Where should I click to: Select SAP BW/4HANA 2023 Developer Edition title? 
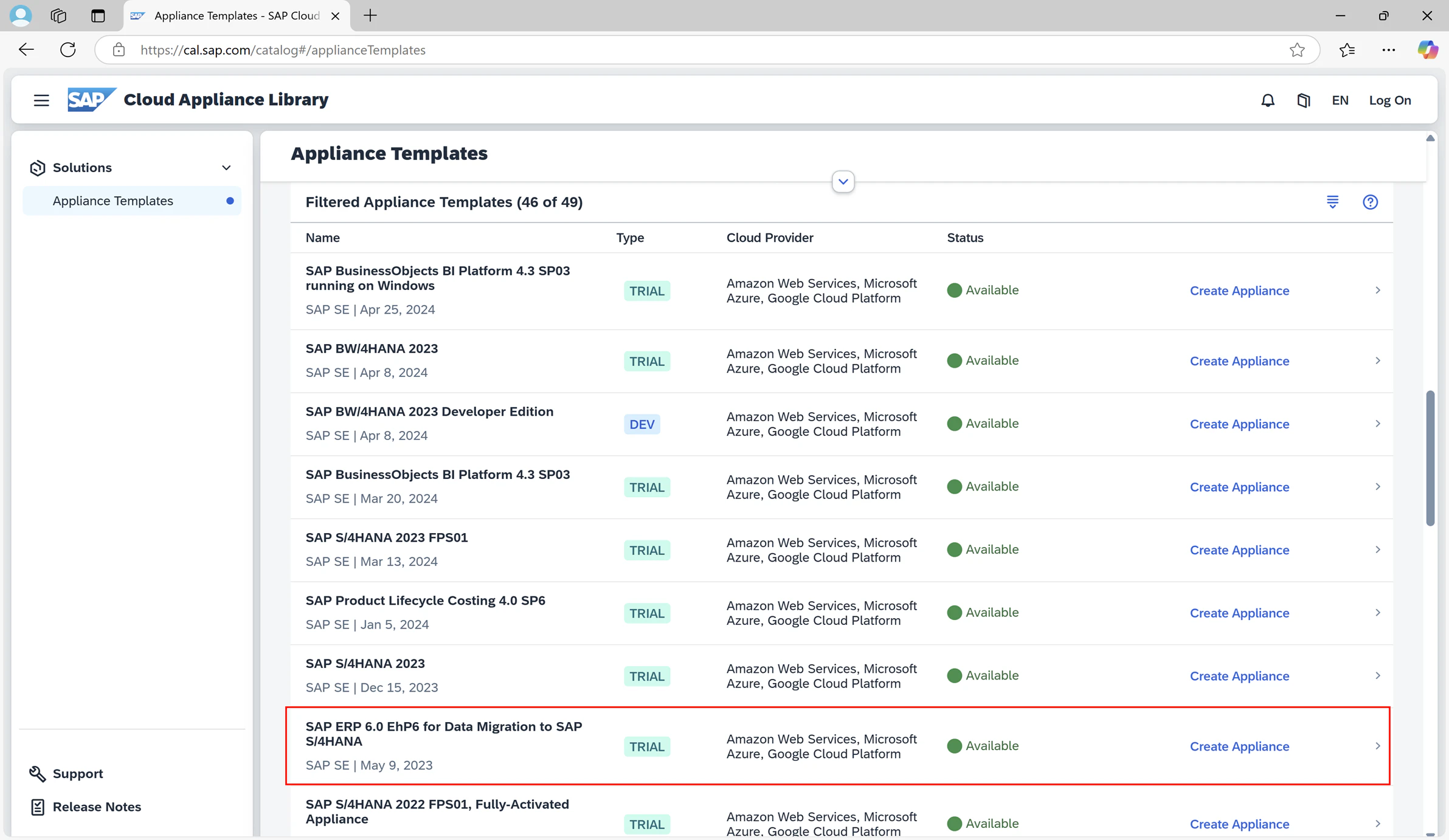(429, 411)
